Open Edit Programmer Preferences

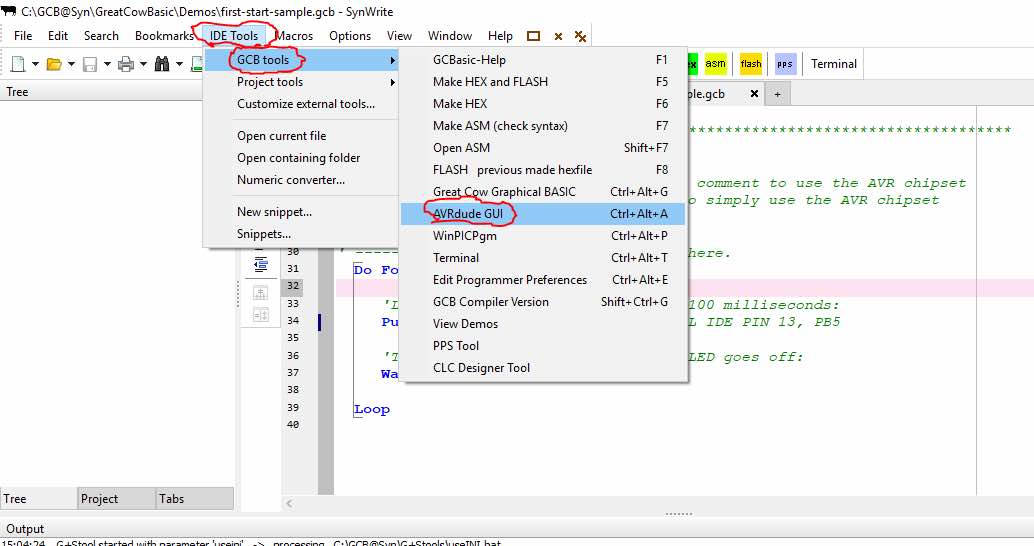543,280
